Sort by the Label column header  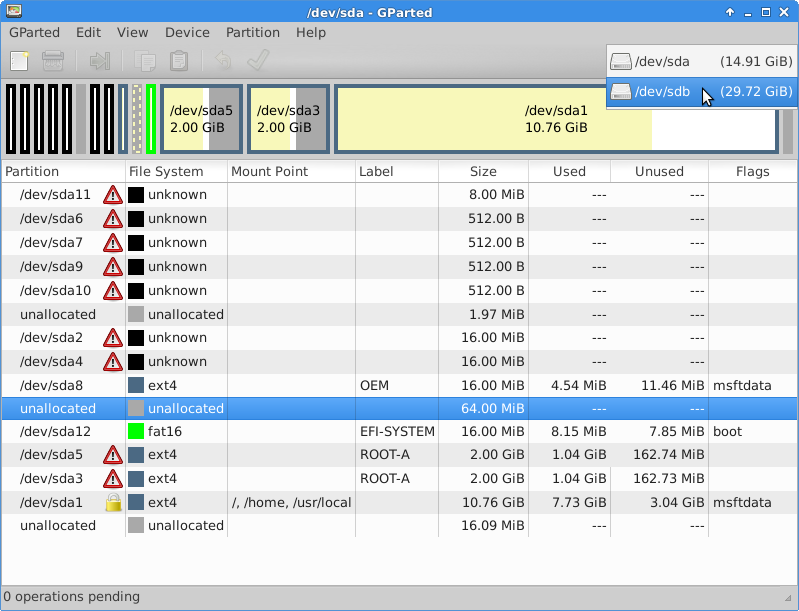397,172
